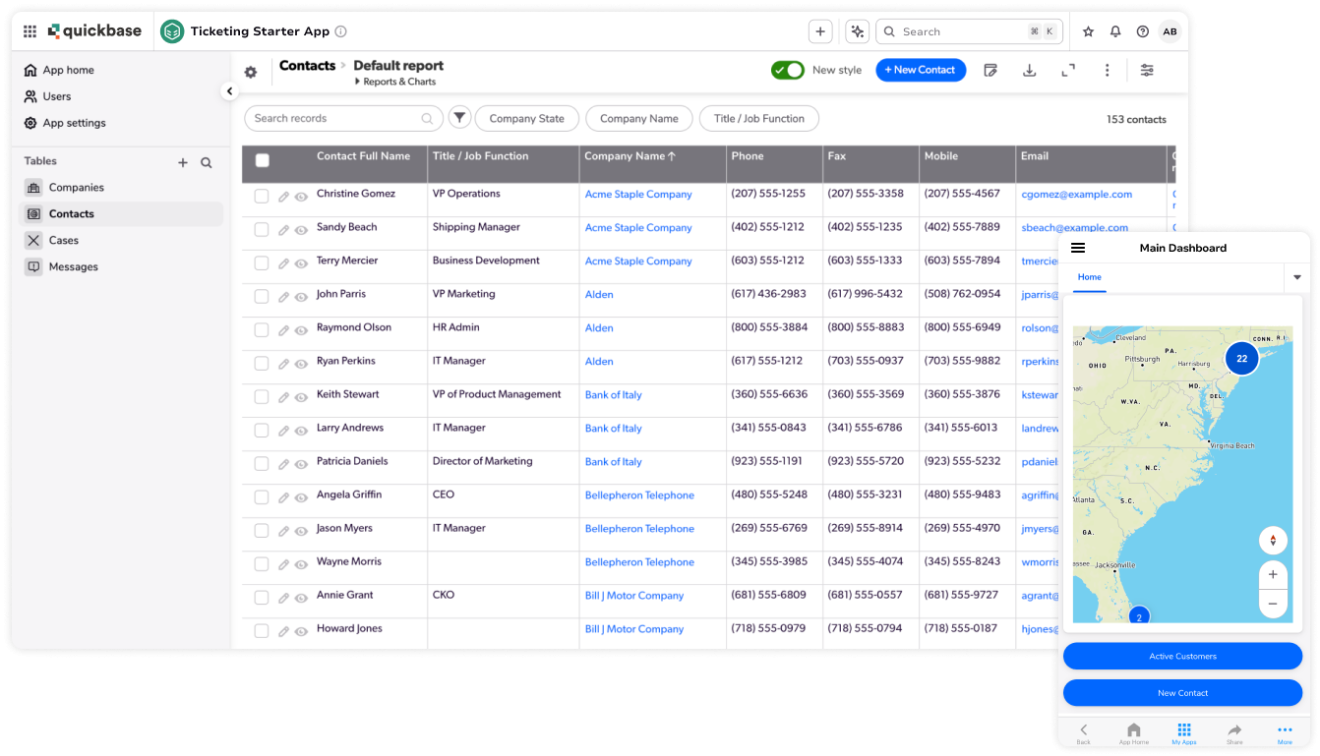Expand report to full screen
Screen dimensions: 1320x756
pyautogui.click(x=1068, y=70)
